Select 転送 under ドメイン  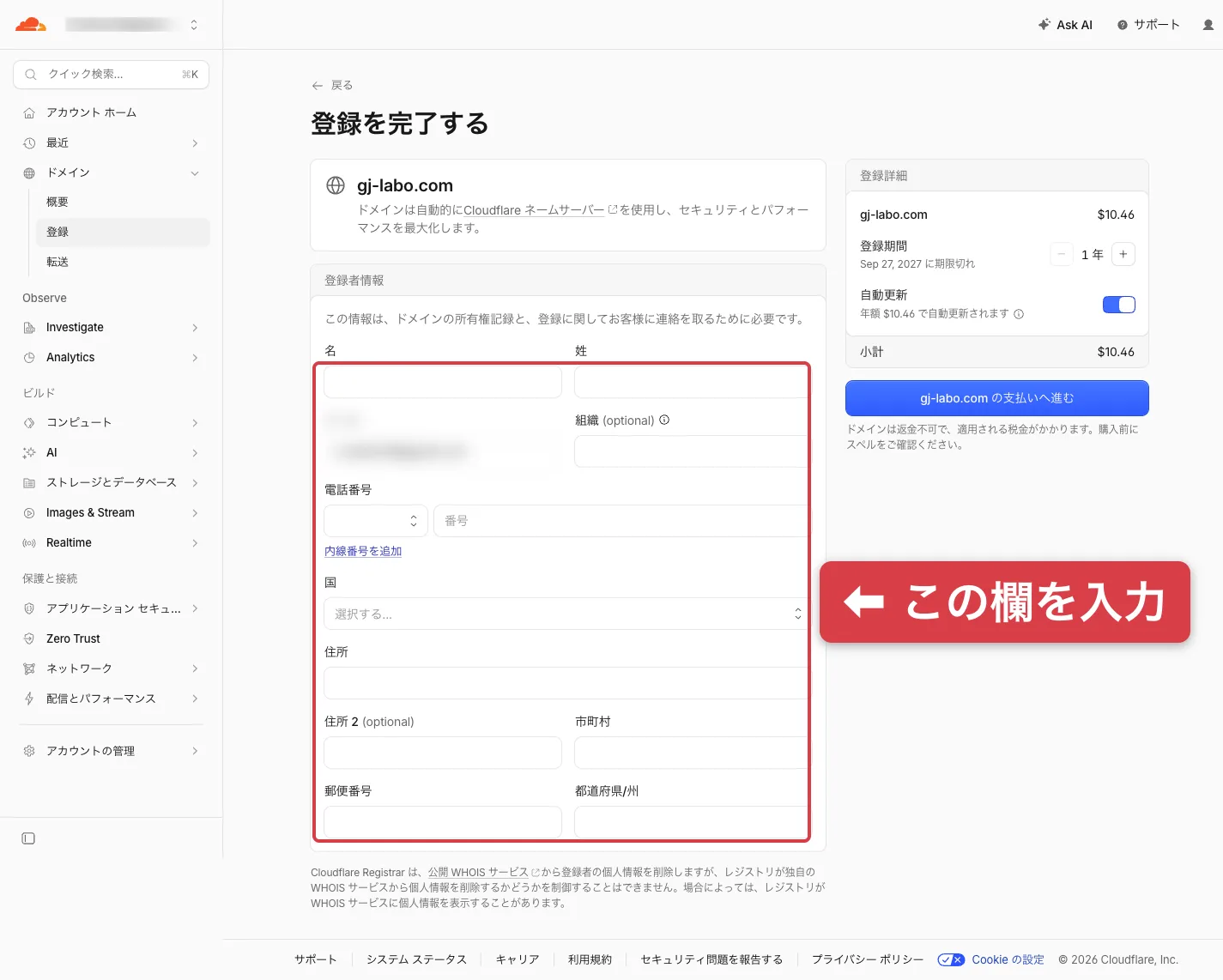[123, 262]
